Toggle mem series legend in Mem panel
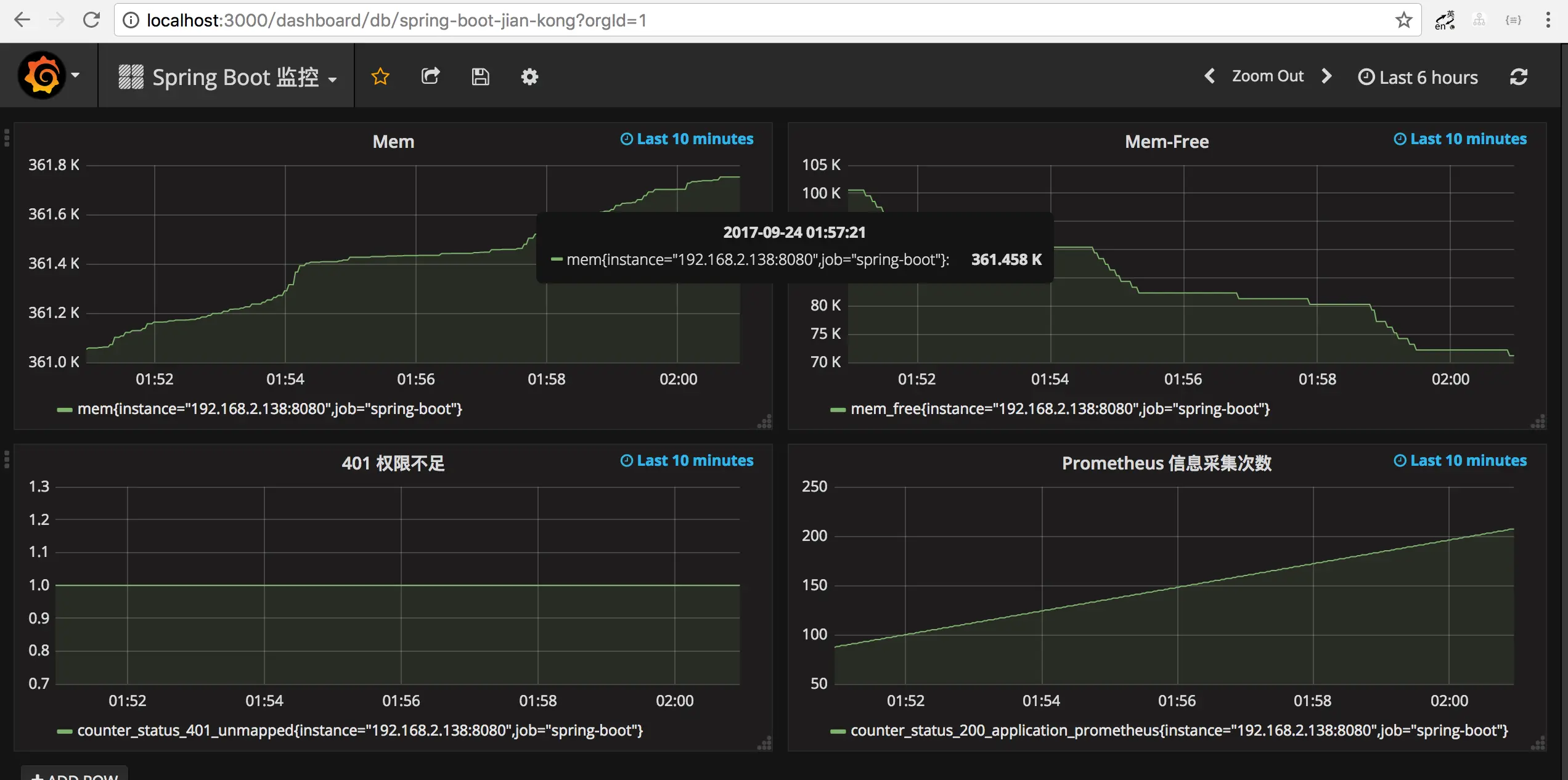The width and height of the screenshot is (1568, 780). pyautogui.click(x=269, y=409)
